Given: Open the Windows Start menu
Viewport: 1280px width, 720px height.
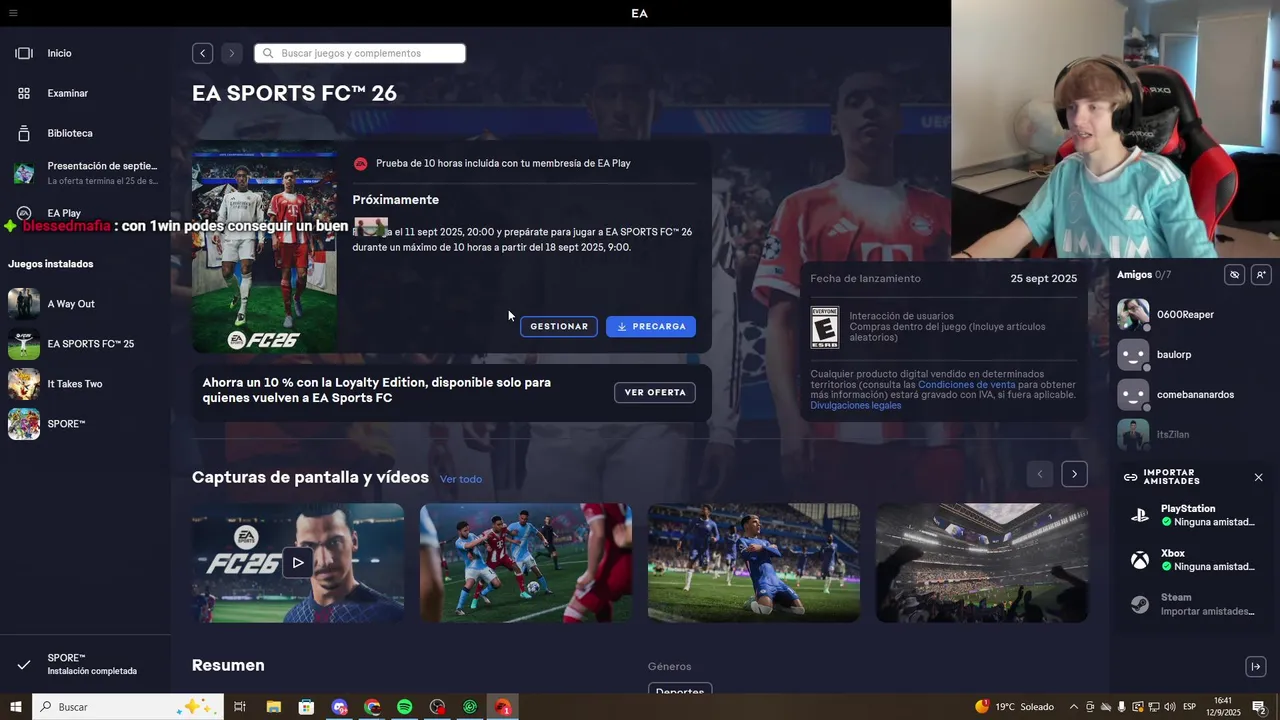Looking at the screenshot, I should click(16, 707).
